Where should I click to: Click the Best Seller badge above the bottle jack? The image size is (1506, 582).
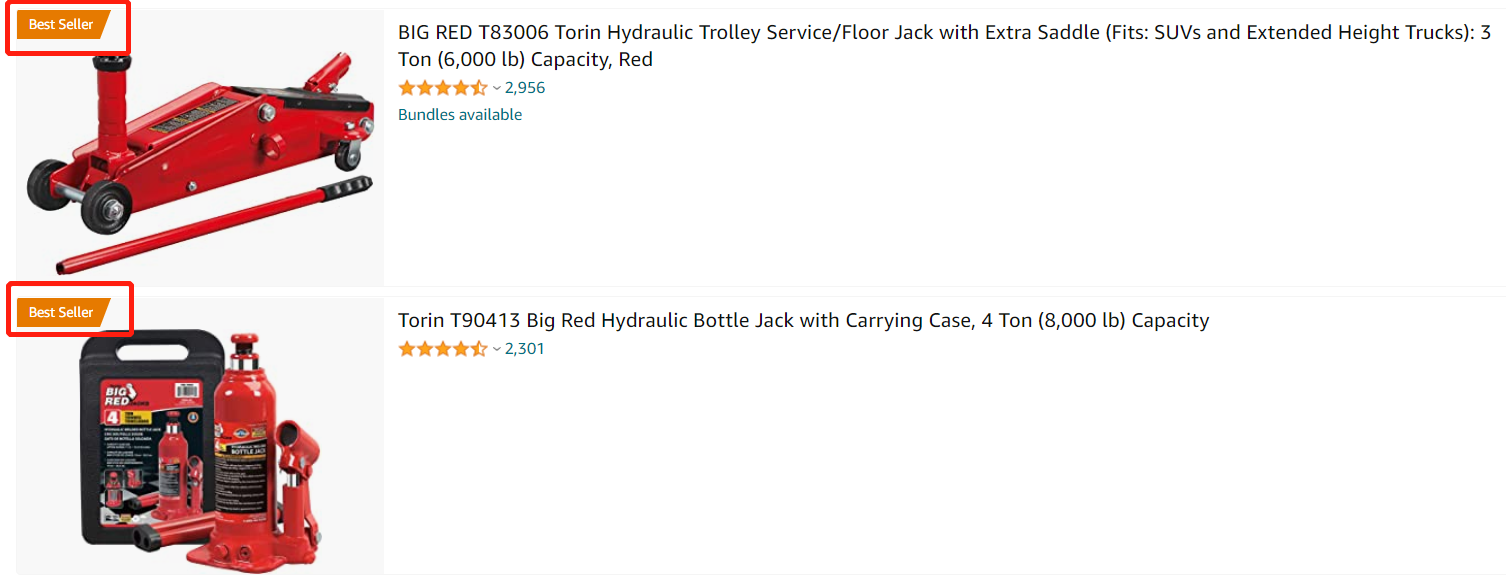click(x=63, y=312)
